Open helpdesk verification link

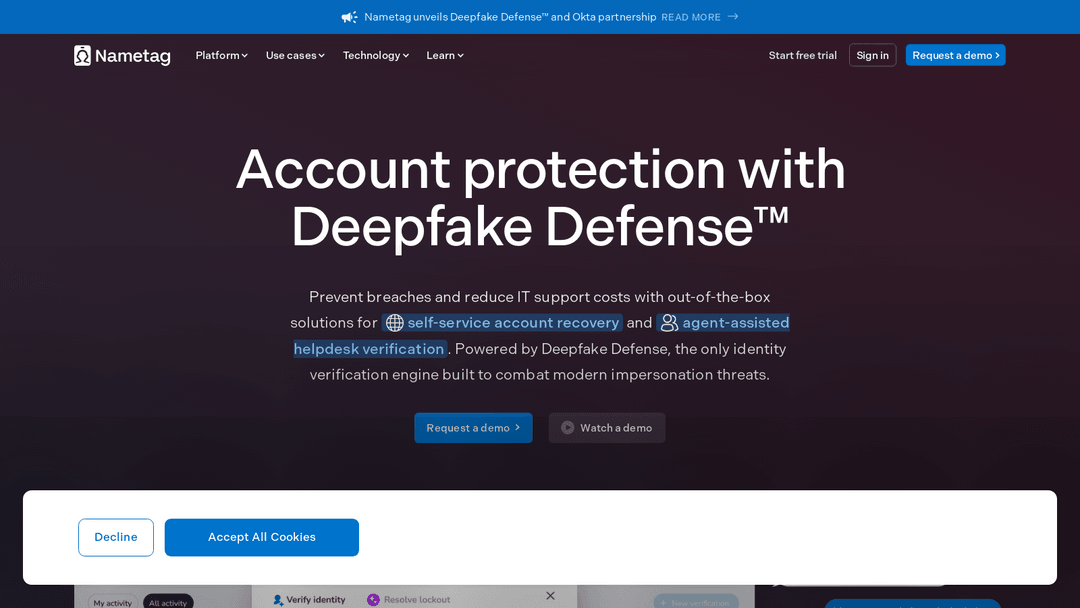369,349
